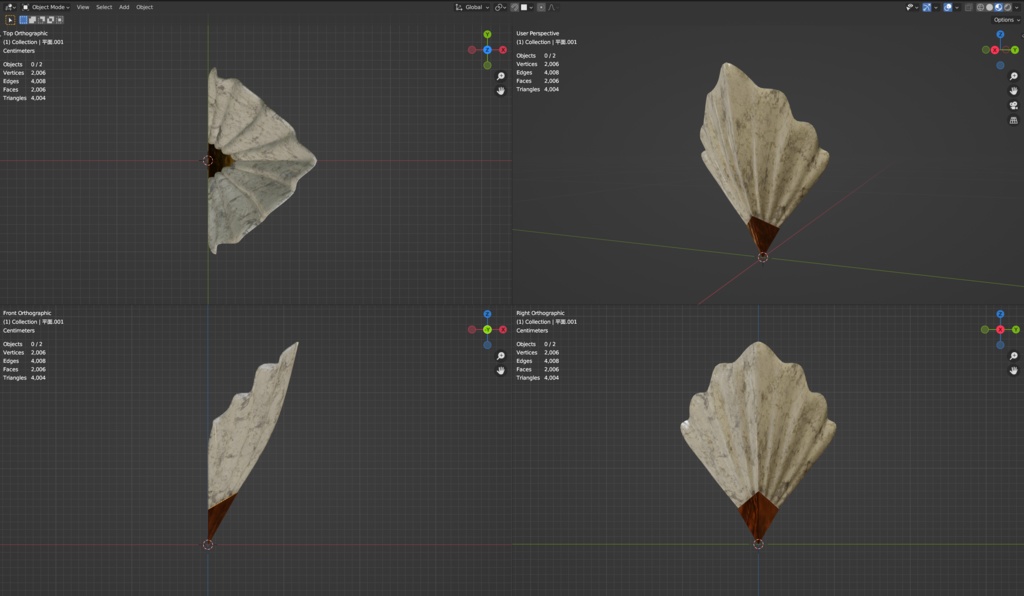The width and height of the screenshot is (1024, 596).
Task: Open the View menu
Action: [83, 7]
